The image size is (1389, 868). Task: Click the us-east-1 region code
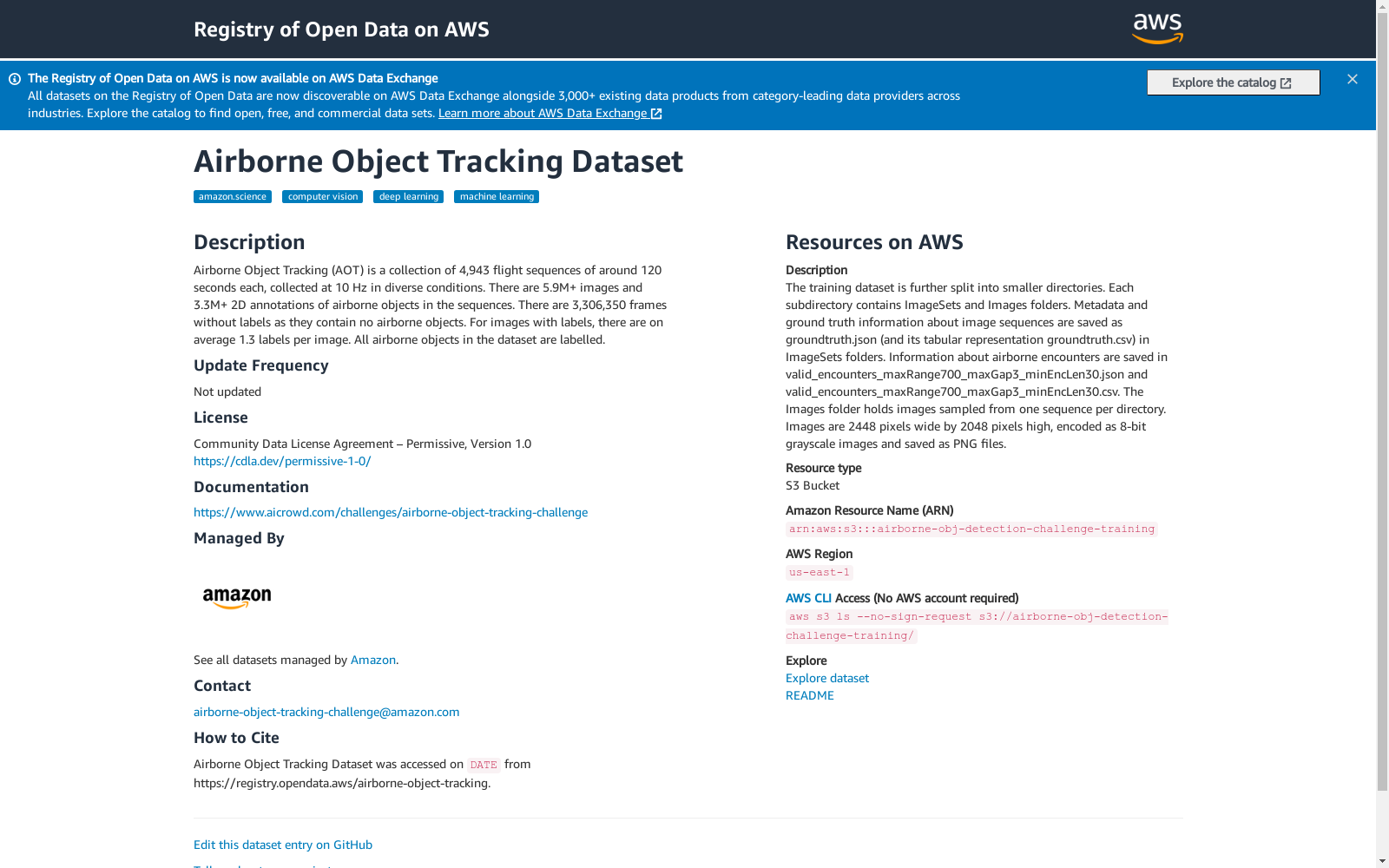click(820, 573)
